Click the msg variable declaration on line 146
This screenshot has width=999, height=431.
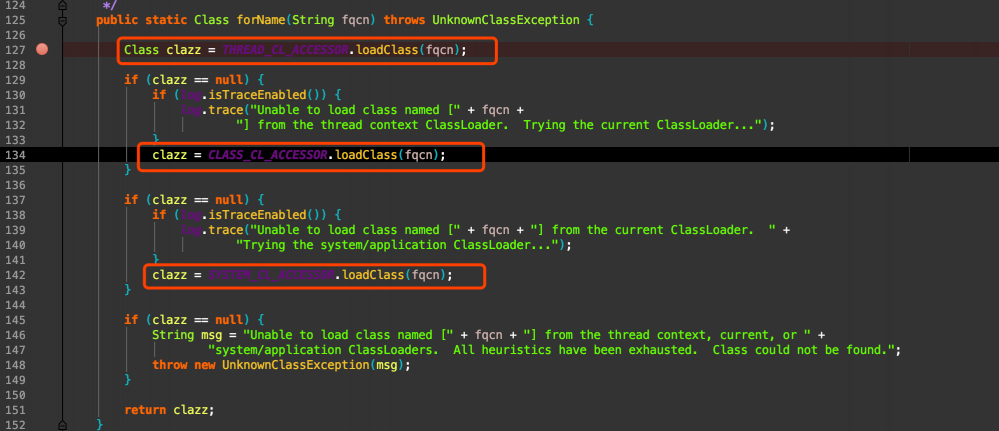tap(215, 334)
